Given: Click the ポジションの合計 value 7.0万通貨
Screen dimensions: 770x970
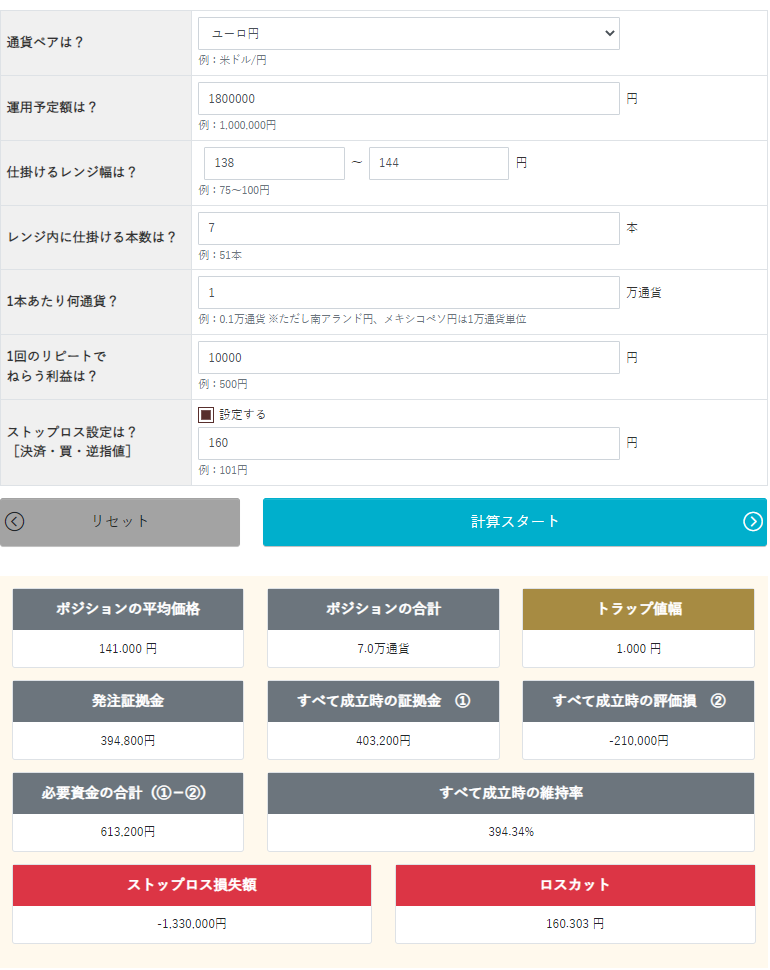Looking at the screenshot, I should click(383, 648).
